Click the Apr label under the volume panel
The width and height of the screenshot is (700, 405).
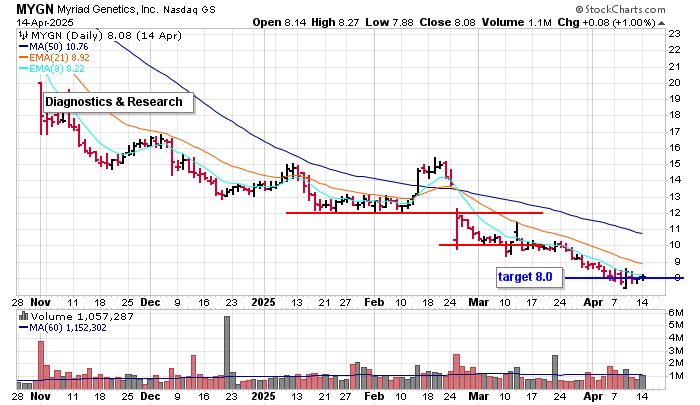[x=593, y=397]
